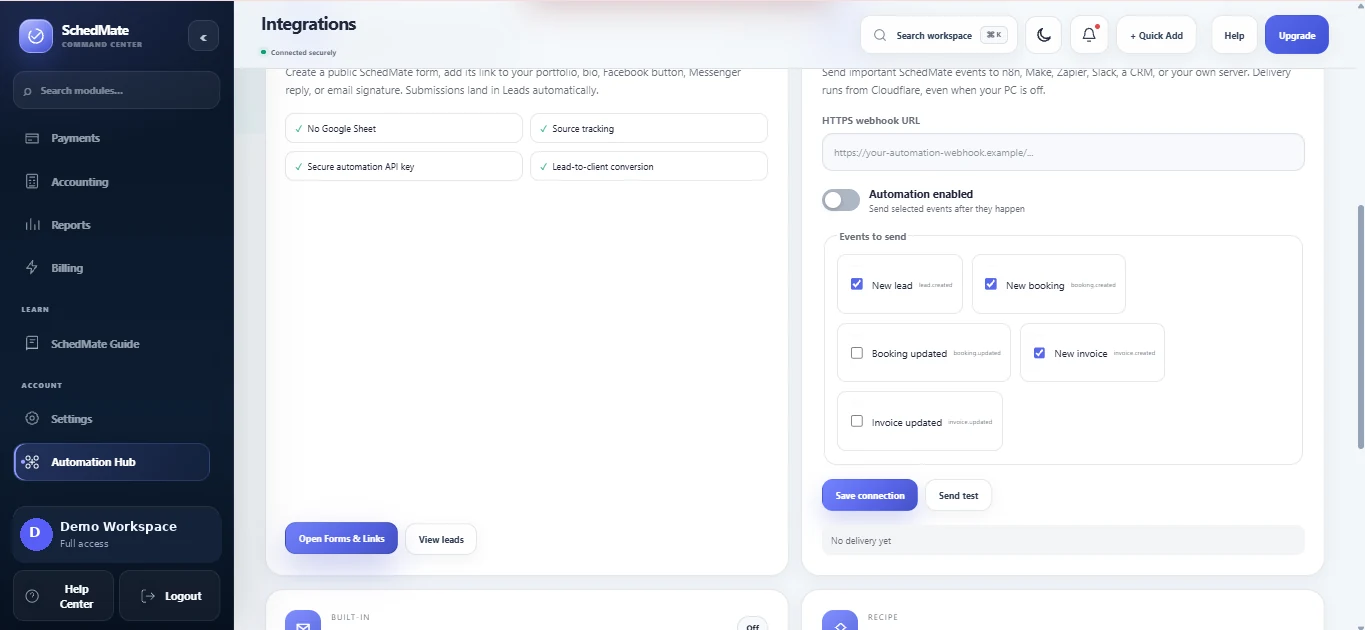Viewport: 1365px width, 630px height.
Task: Select Automation Hub menu item
Action: (x=112, y=462)
